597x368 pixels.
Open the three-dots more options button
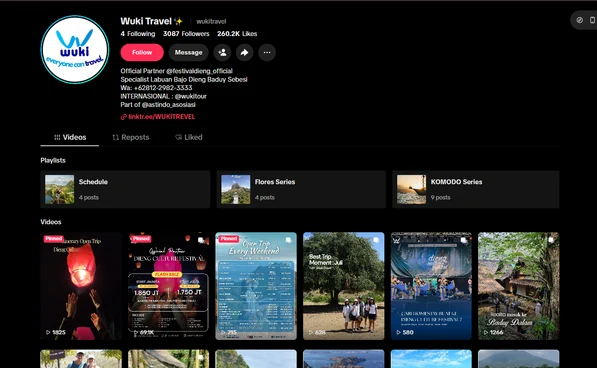(267, 53)
